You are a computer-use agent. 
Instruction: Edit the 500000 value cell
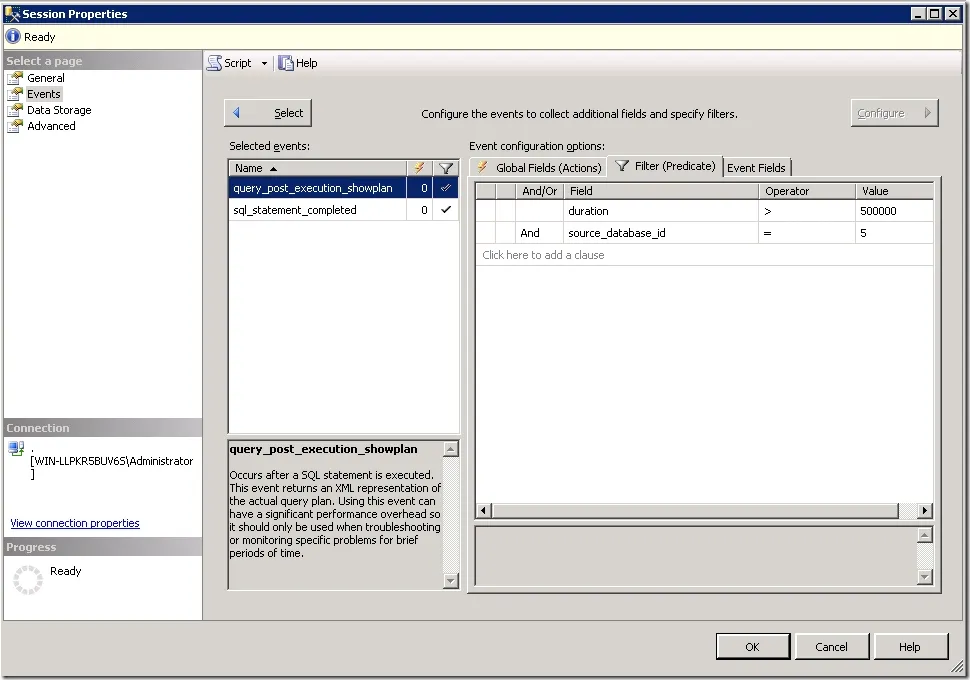coord(895,211)
